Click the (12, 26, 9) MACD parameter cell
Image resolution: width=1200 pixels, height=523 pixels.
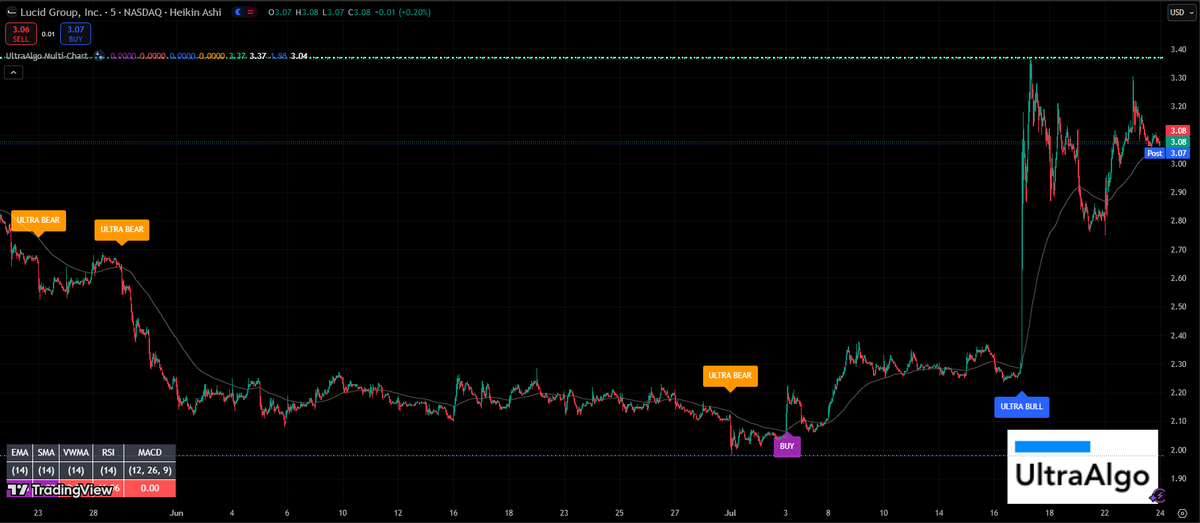click(x=150, y=470)
